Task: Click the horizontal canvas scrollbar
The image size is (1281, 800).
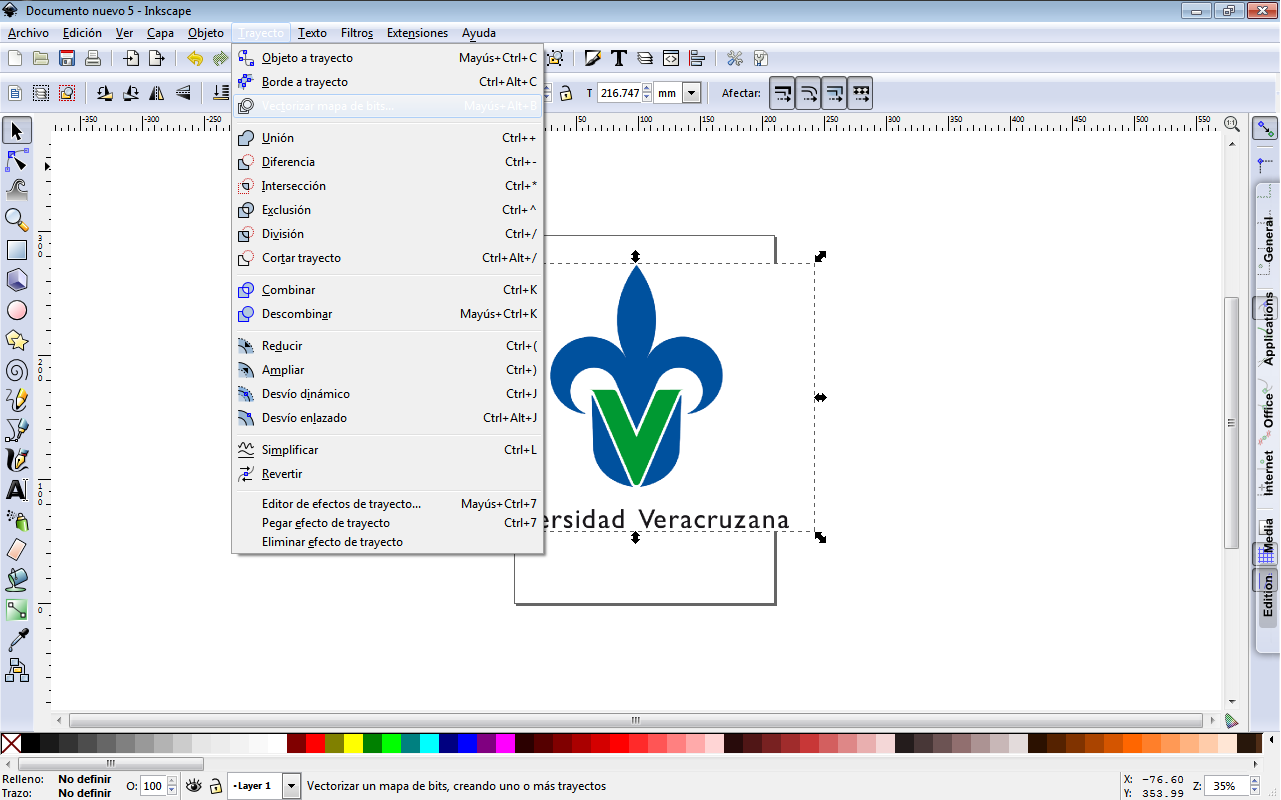Action: tap(634, 719)
